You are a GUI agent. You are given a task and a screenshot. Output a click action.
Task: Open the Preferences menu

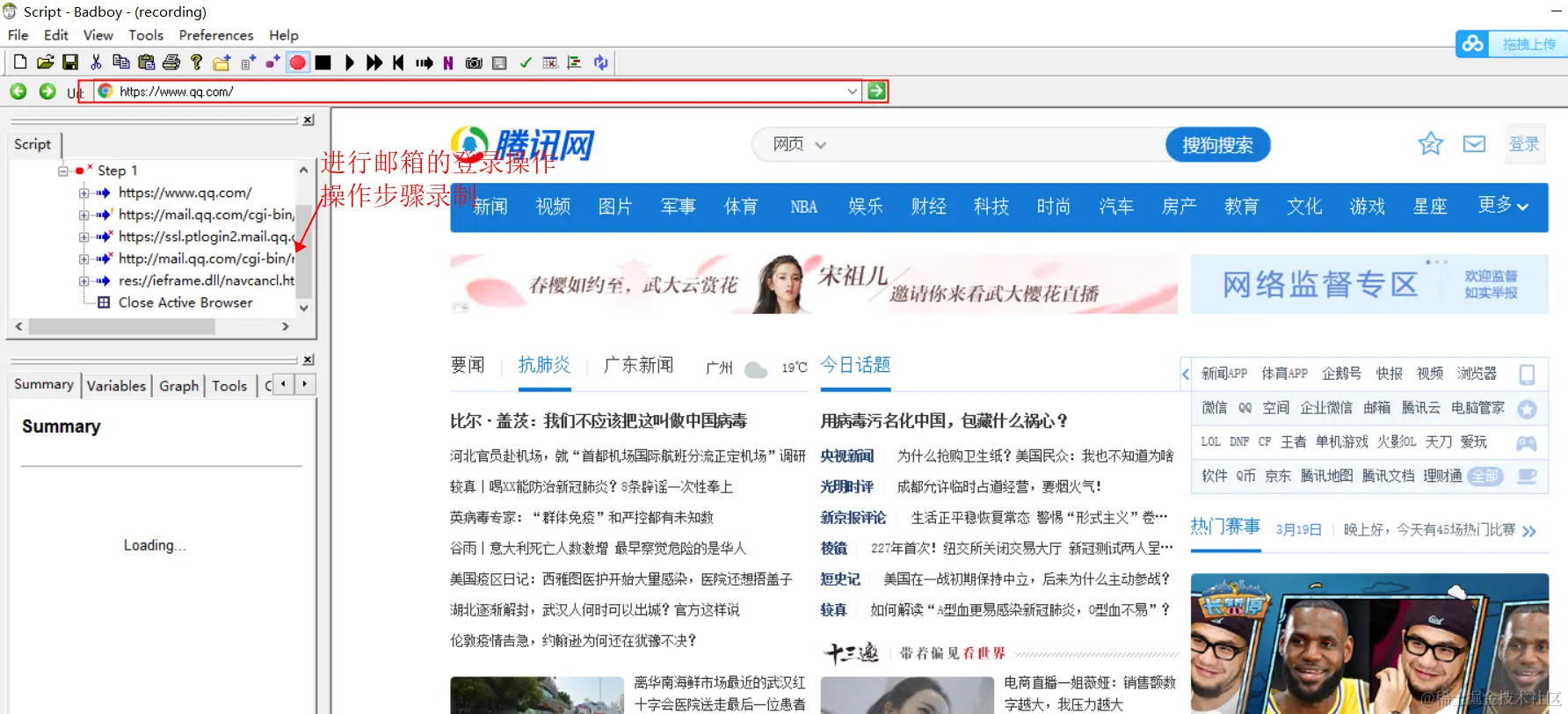click(x=216, y=35)
